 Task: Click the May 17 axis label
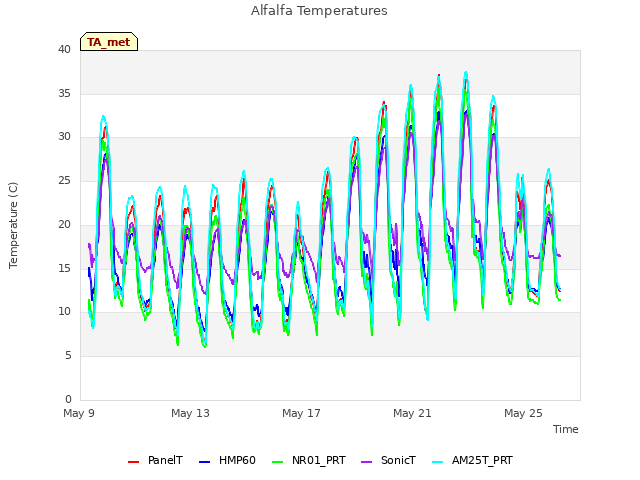(301, 413)
